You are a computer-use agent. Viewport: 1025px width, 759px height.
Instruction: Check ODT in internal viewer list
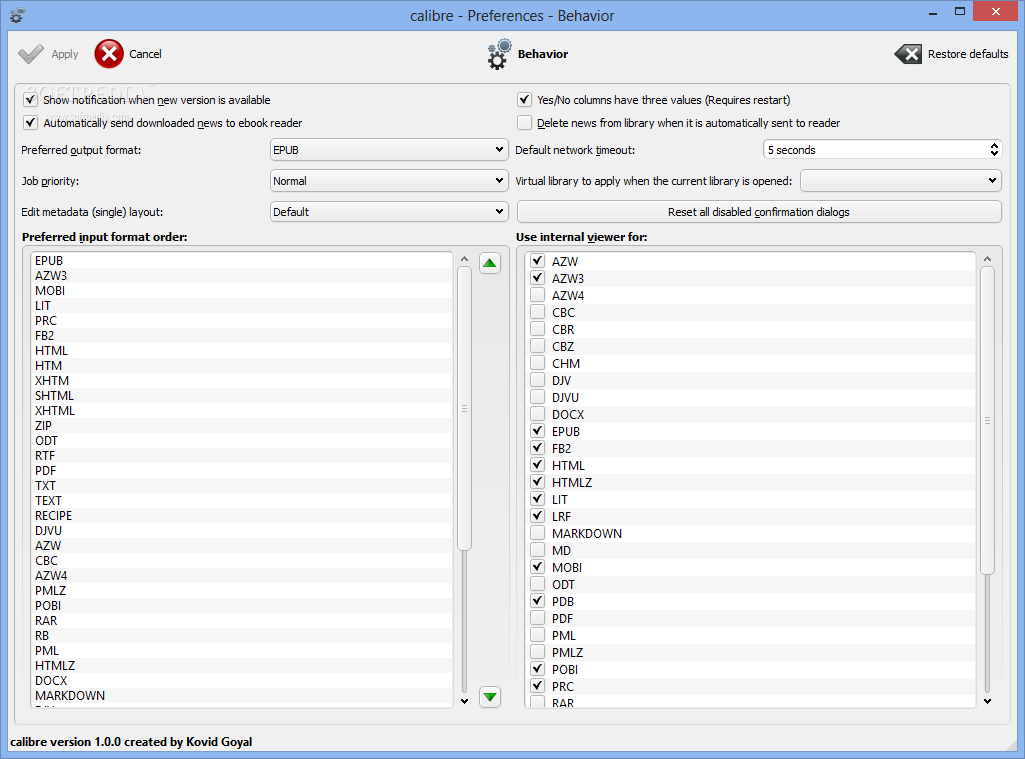pos(537,584)
